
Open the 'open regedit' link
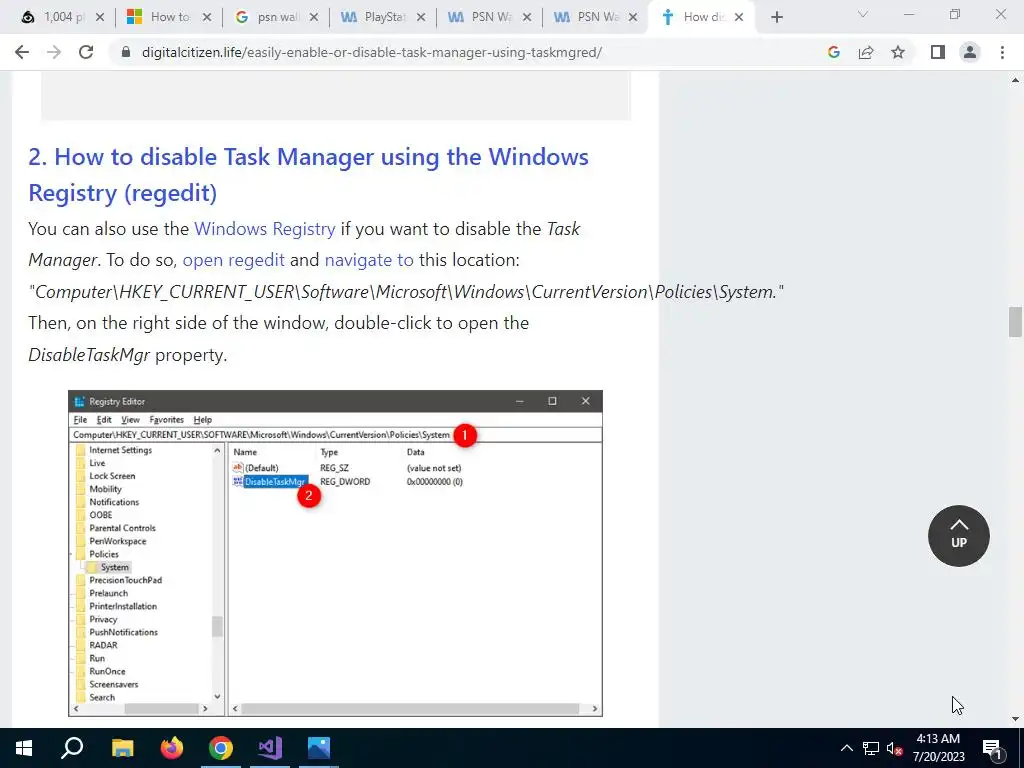click(233, 261)
